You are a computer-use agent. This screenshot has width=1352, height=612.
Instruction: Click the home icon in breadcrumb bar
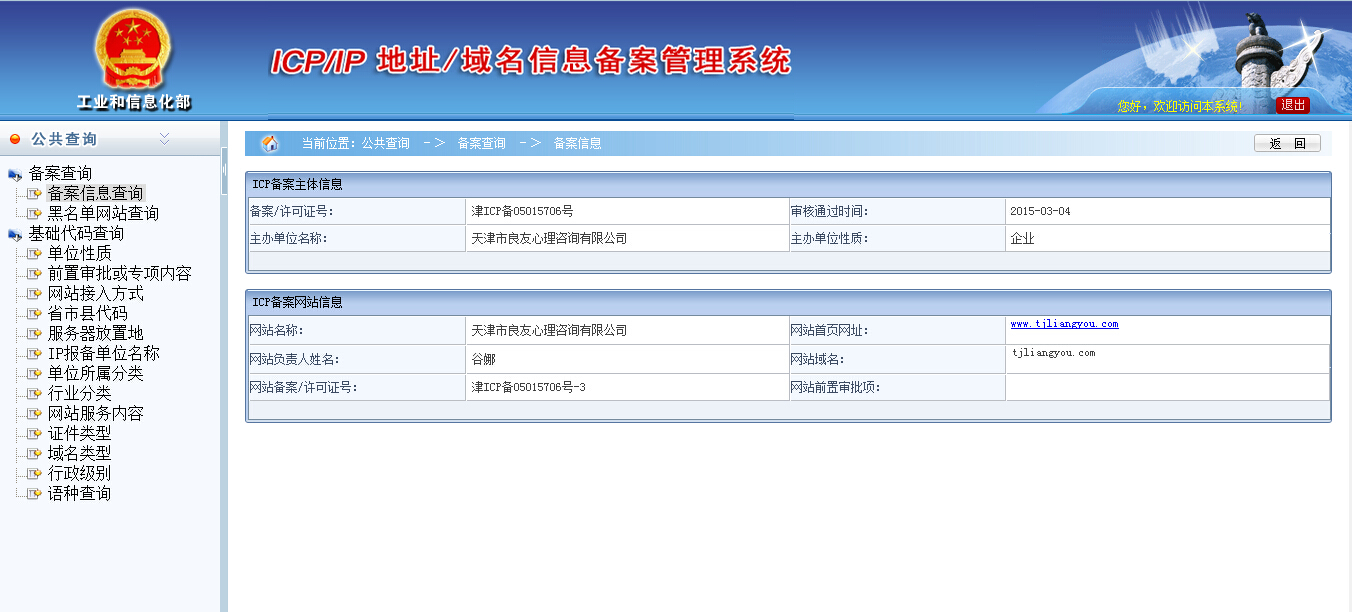point(270,143)
